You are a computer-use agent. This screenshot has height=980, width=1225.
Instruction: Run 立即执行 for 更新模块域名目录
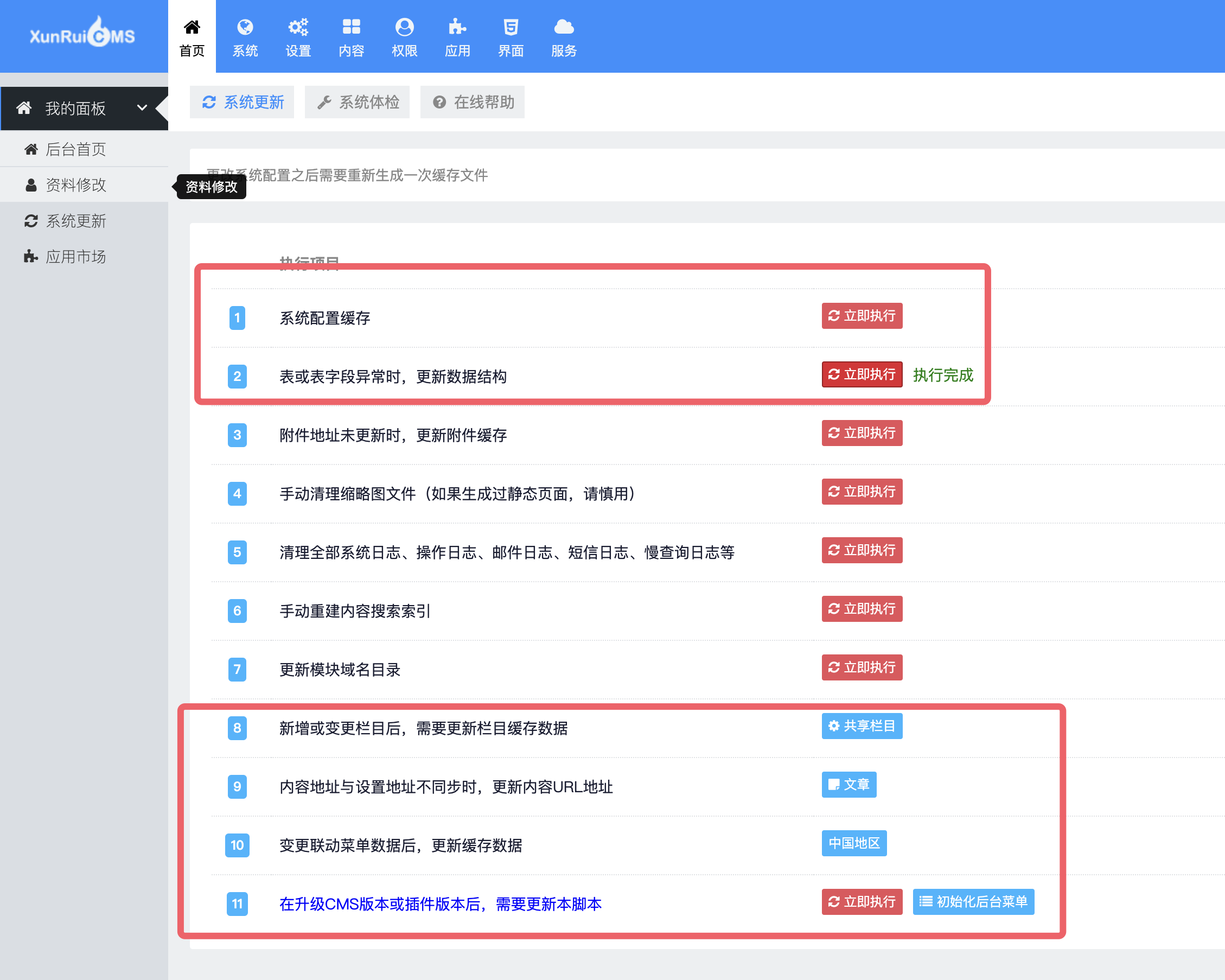pyautogui.click(x=862, y=667)
